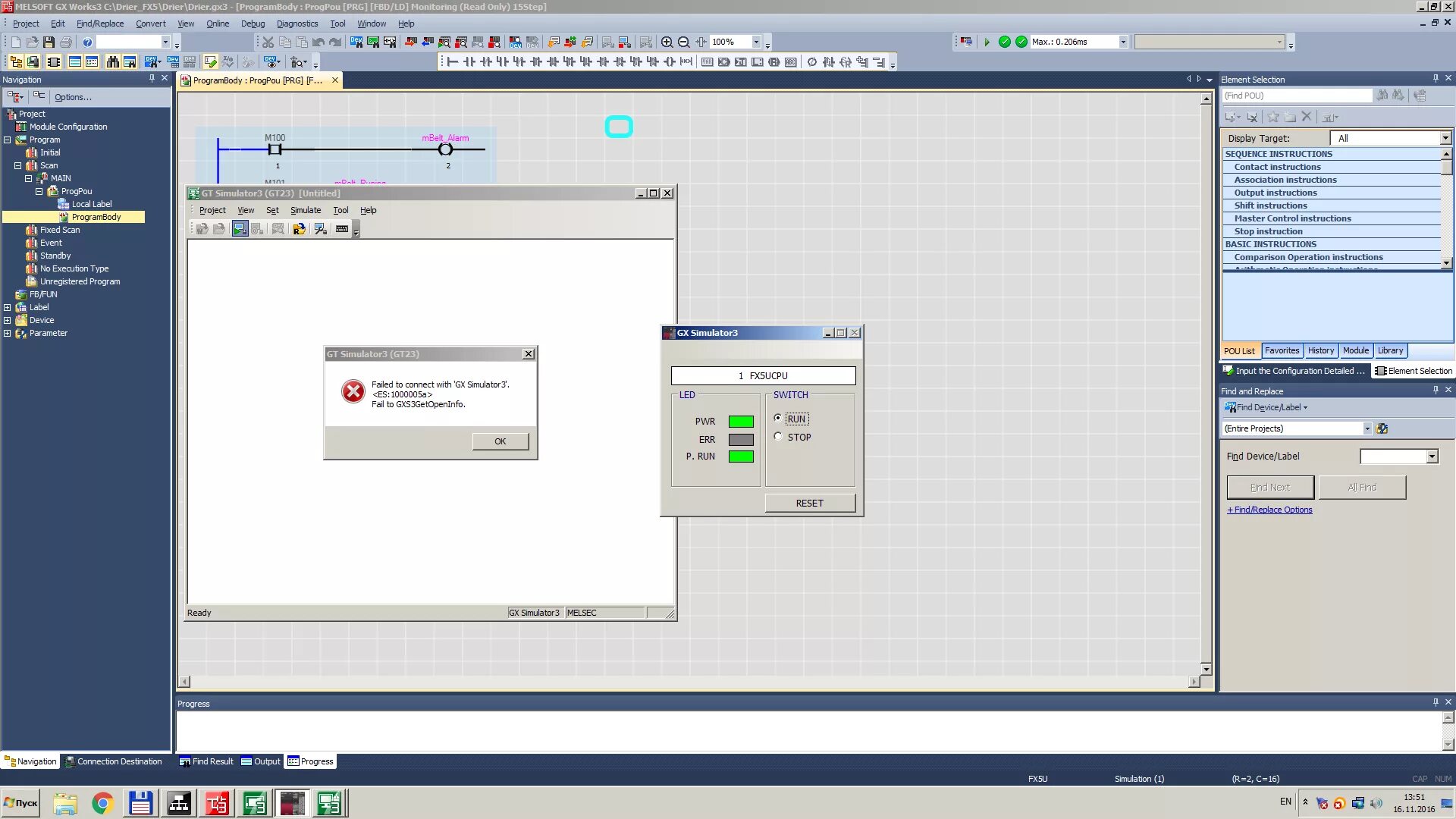The height and width of the screenshot is (819, 1456).
Task: Click the option settings icon in GT Simulator3 toolbar
Action: pyautogui.click(x=321, y=229)
